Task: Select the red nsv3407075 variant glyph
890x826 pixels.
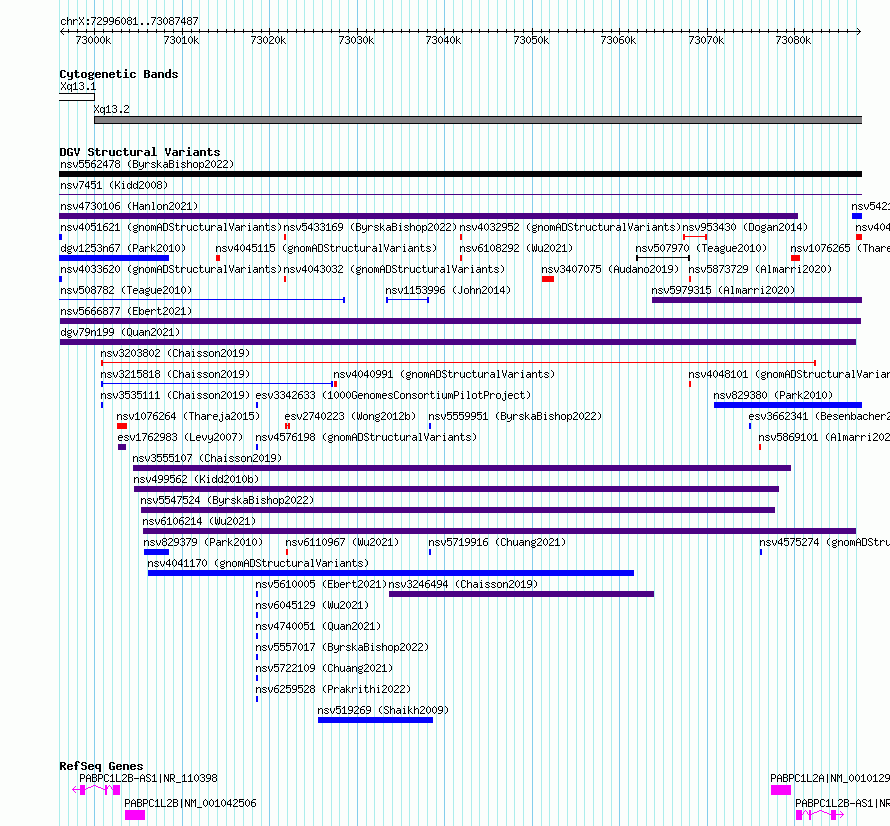Action: tap(548, 279)
